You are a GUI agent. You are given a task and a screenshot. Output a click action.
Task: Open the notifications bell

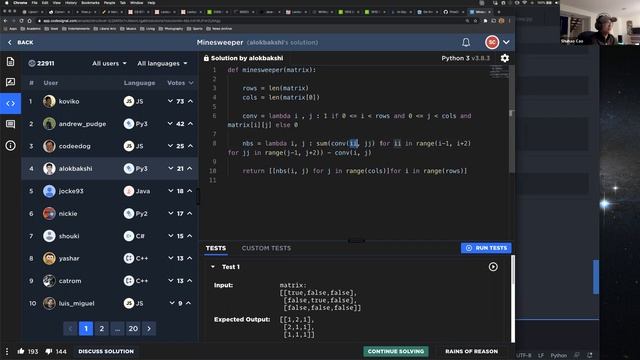coord(466,42)
